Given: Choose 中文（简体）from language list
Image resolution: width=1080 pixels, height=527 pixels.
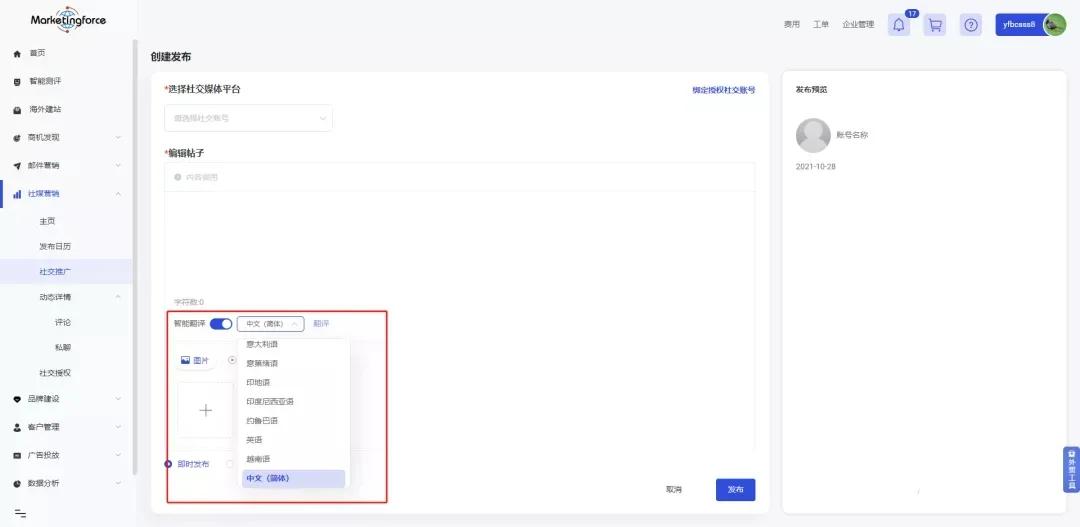Looking at the screenshot, I should pos(293,479).
